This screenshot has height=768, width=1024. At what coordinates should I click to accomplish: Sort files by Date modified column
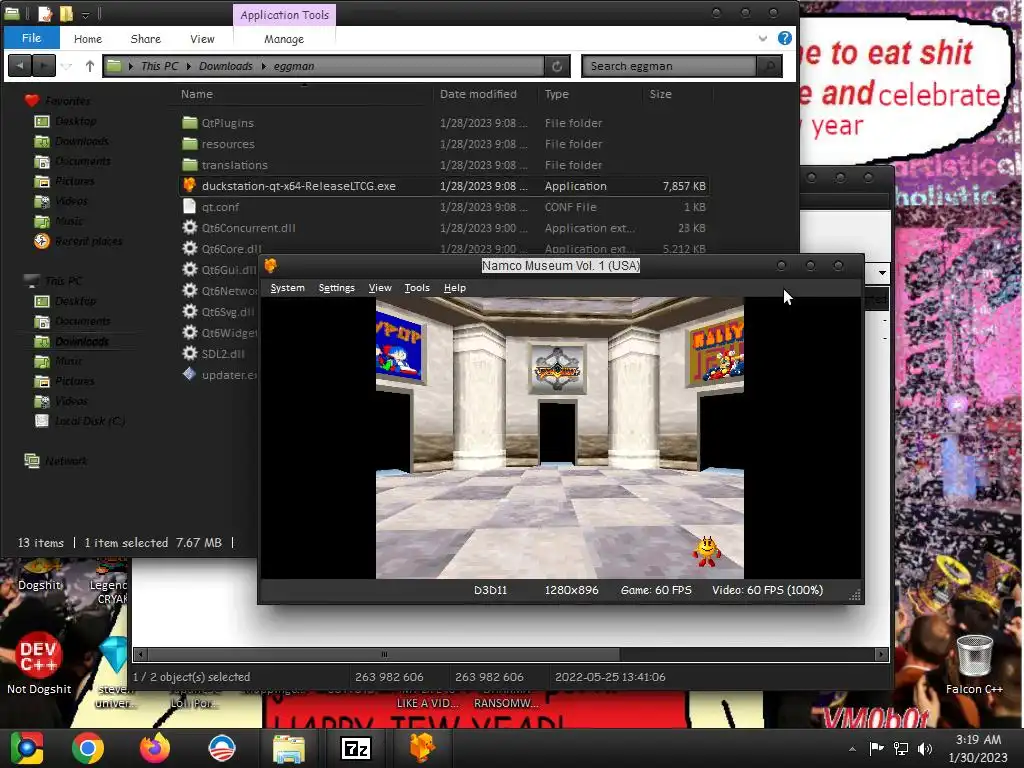click(x=478, y=94)
